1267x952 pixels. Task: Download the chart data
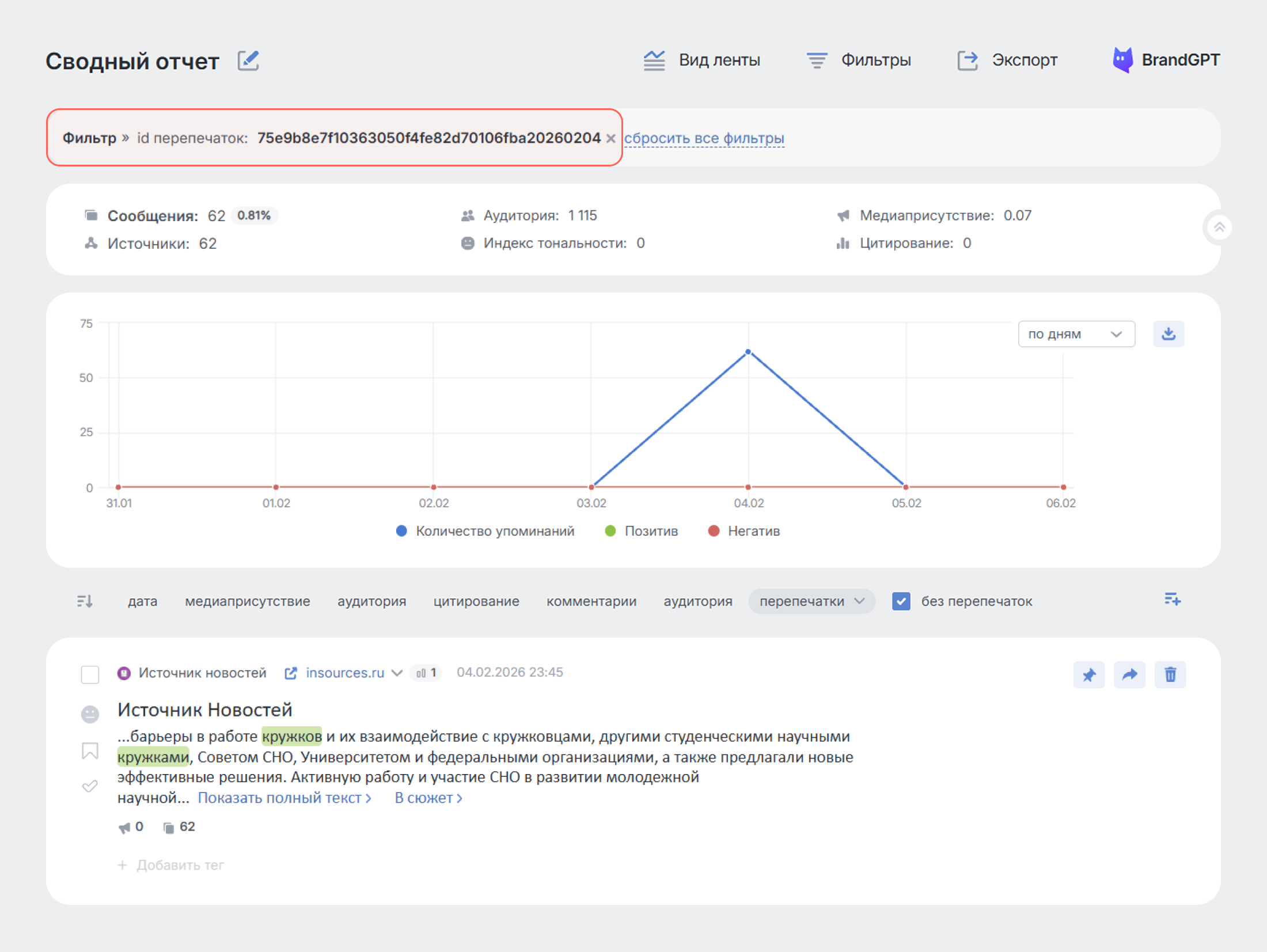[1168, 334]
